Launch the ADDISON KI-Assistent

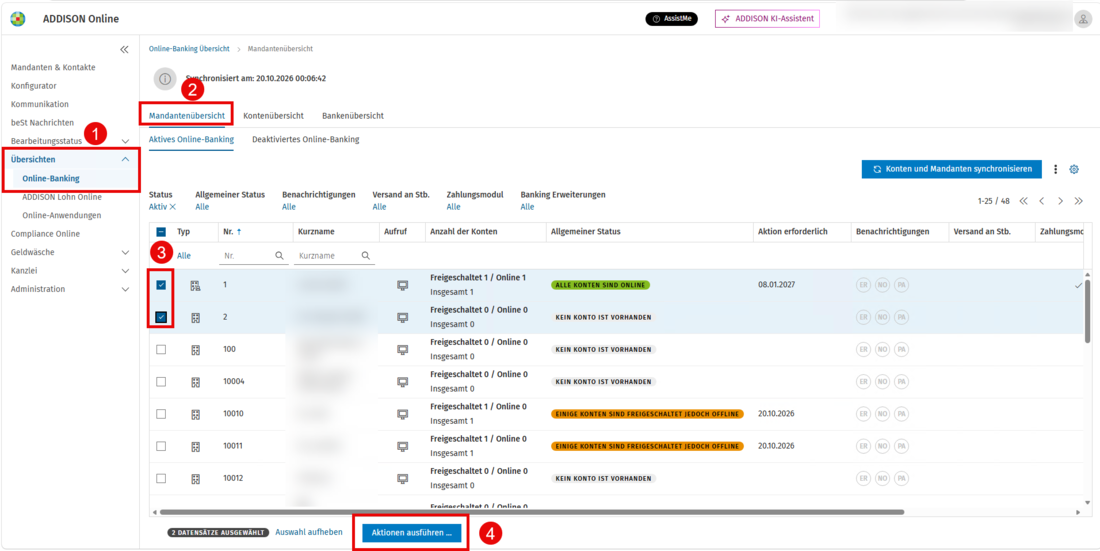(767, 19)
